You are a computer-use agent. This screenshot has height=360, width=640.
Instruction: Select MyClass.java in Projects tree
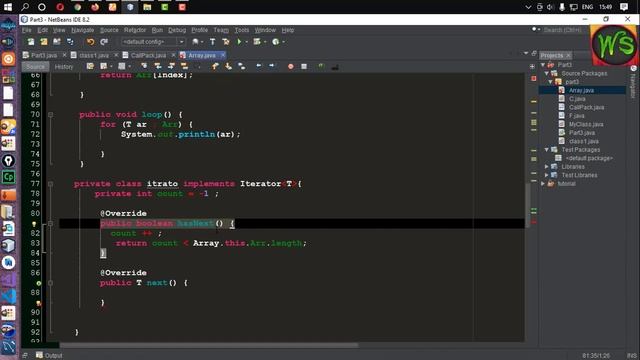[586, 124]
